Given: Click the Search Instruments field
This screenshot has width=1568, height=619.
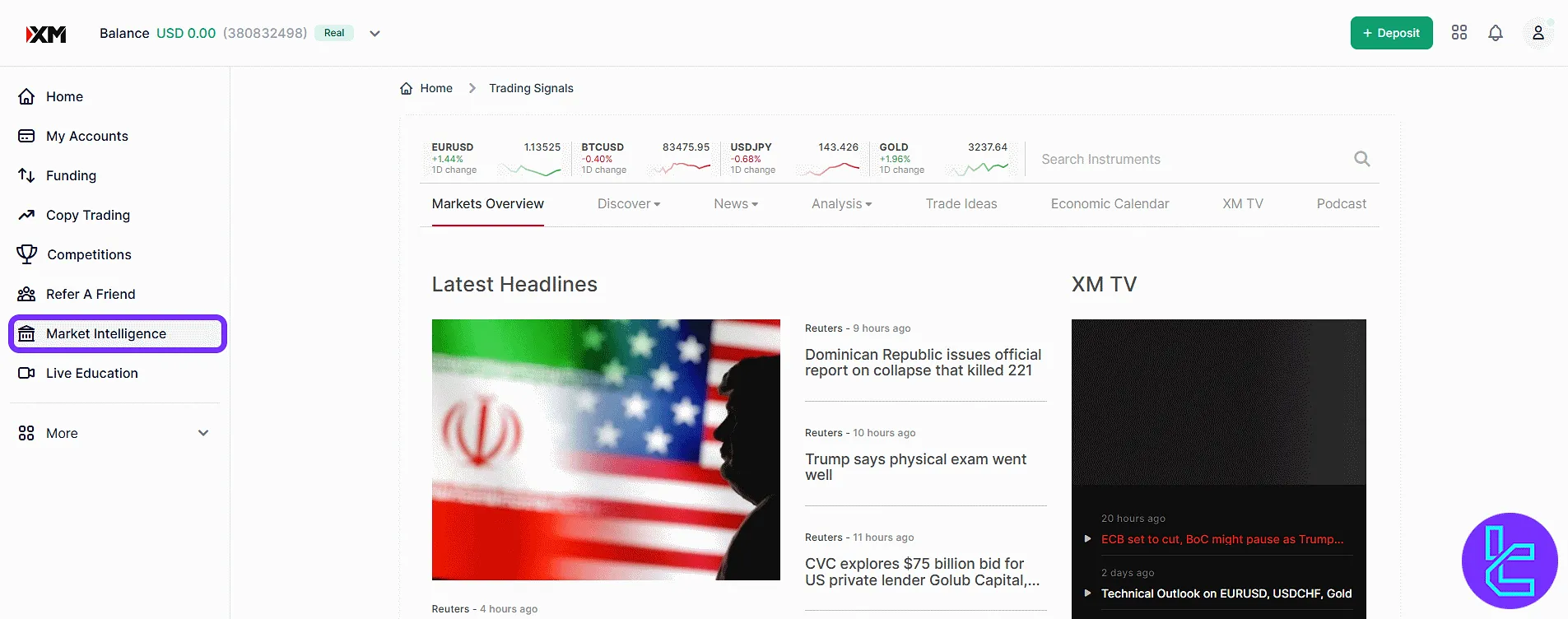Looking at the screenshot, I should (x=1193, y=159).
